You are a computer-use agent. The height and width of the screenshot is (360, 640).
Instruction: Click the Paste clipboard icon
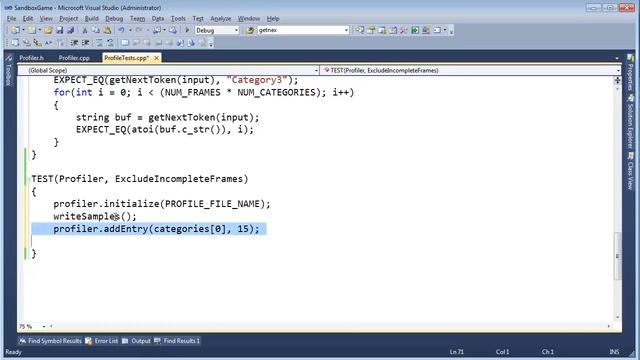pyautogui.click(x=107, y=30)
